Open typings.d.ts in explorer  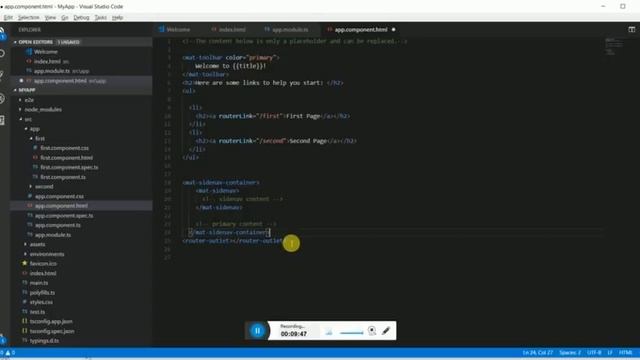tap(44, 341)
